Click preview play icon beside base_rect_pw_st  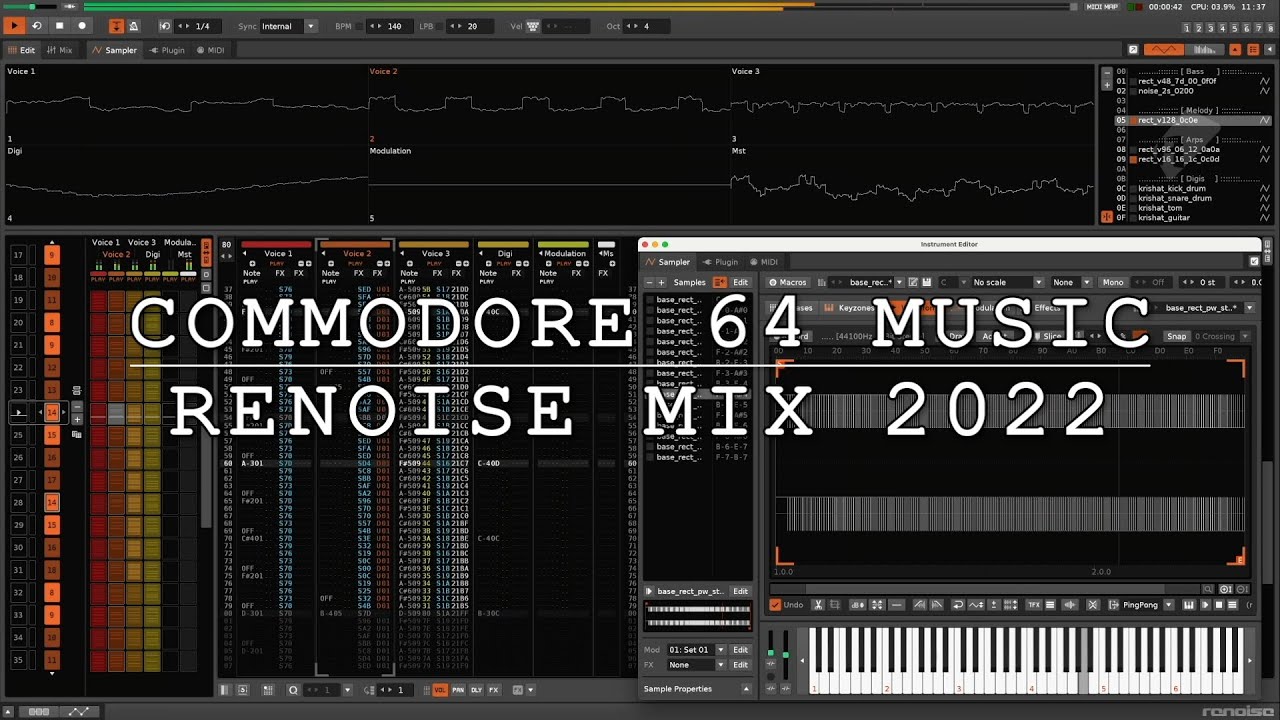[x=650, y=592]
